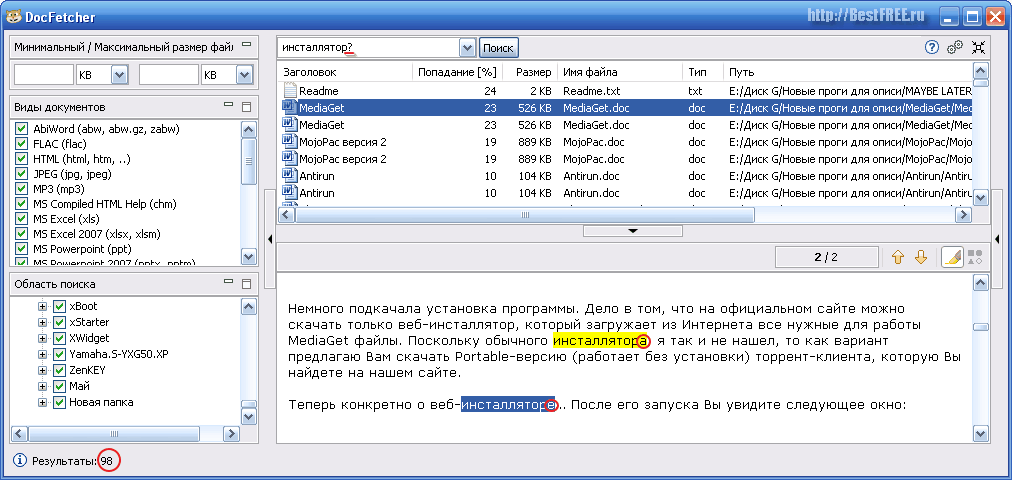The width and height of the screenshot is (1012, 480).
Task: Toggle the MP3 (mp3) checkbox
Action: point(22,188)
